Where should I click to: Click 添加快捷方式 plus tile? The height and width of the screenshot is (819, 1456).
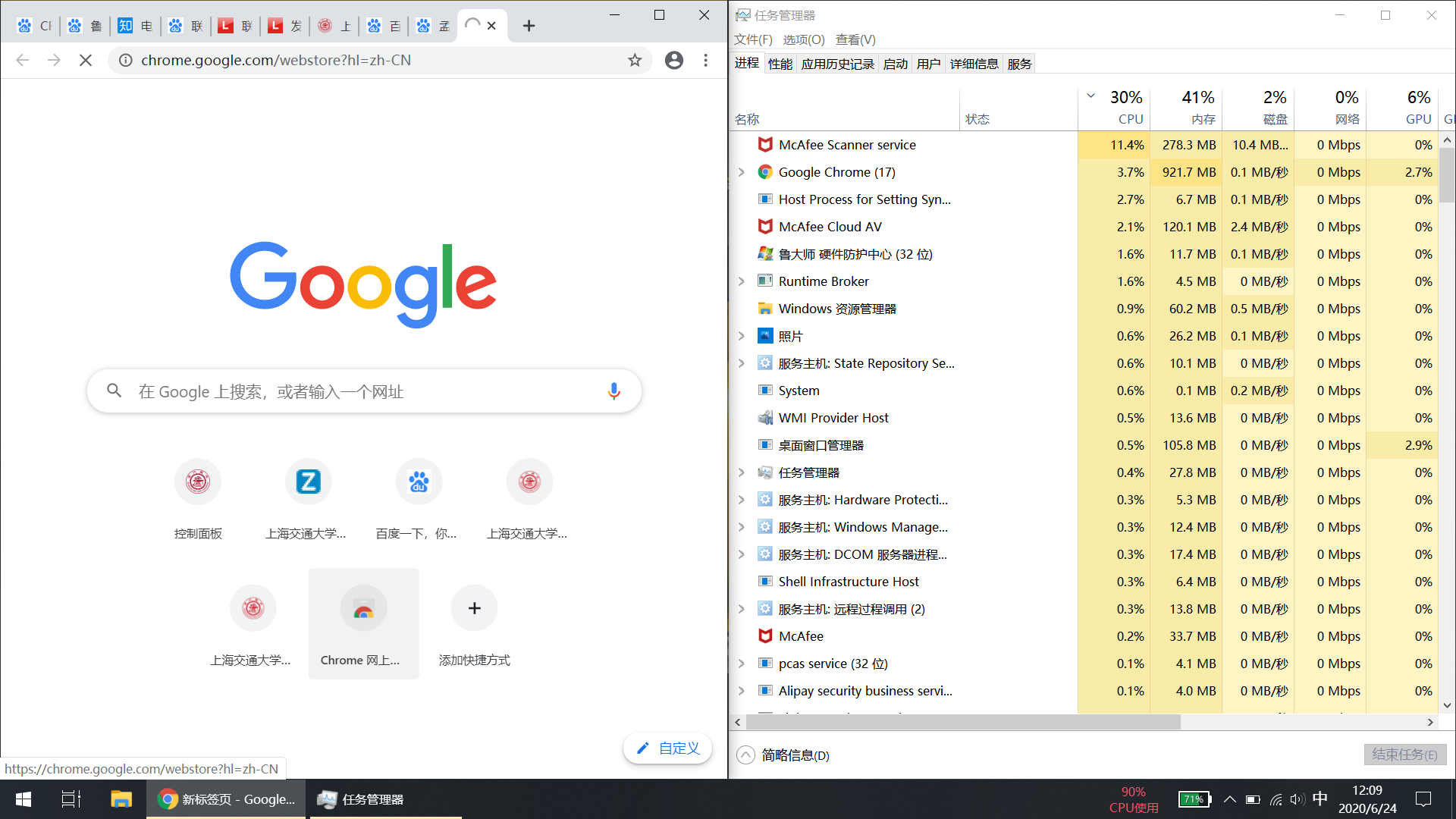pyautogui.click(x=474, y=623)
